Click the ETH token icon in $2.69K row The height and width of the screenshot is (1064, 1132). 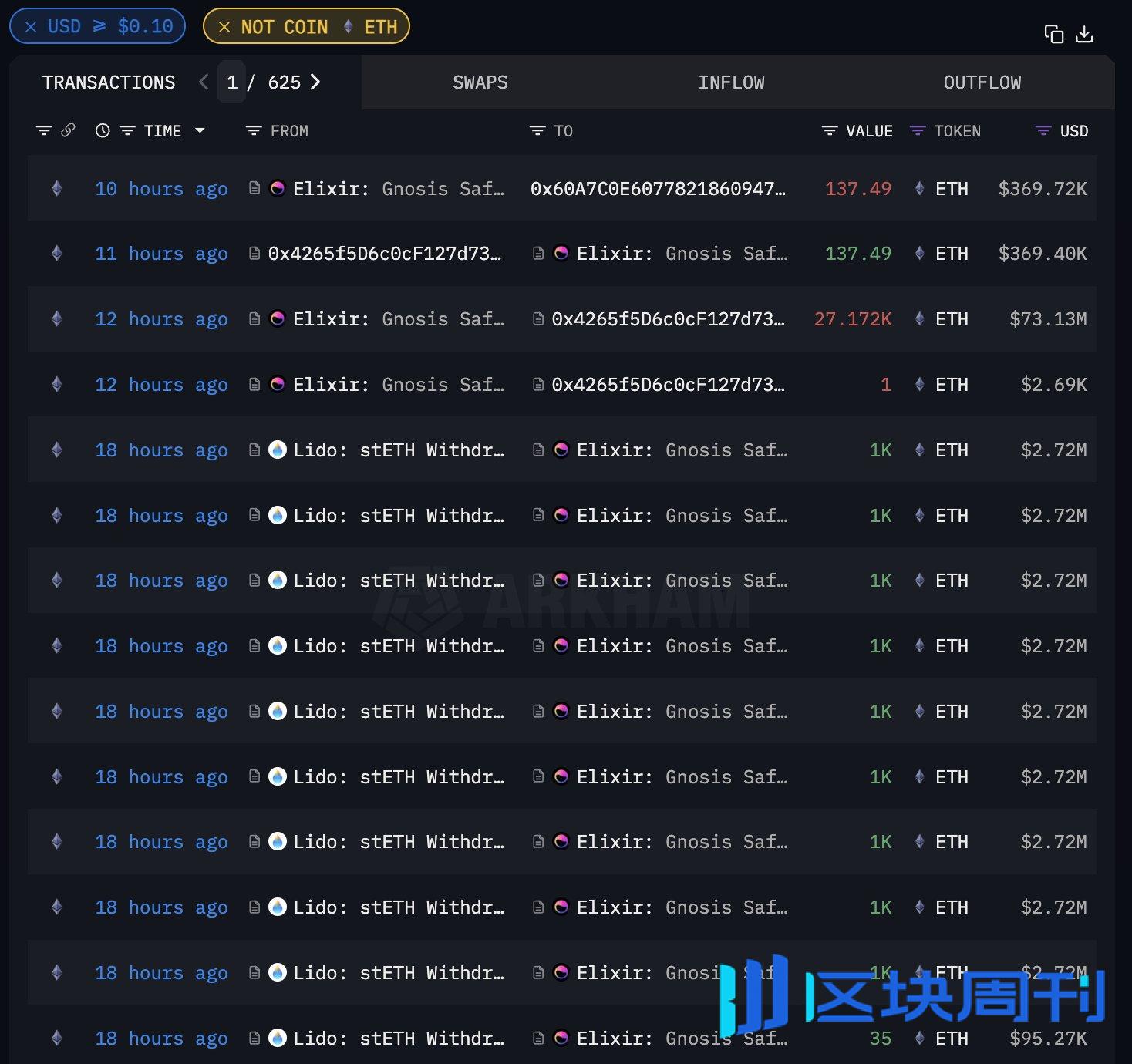pos(919,384)
